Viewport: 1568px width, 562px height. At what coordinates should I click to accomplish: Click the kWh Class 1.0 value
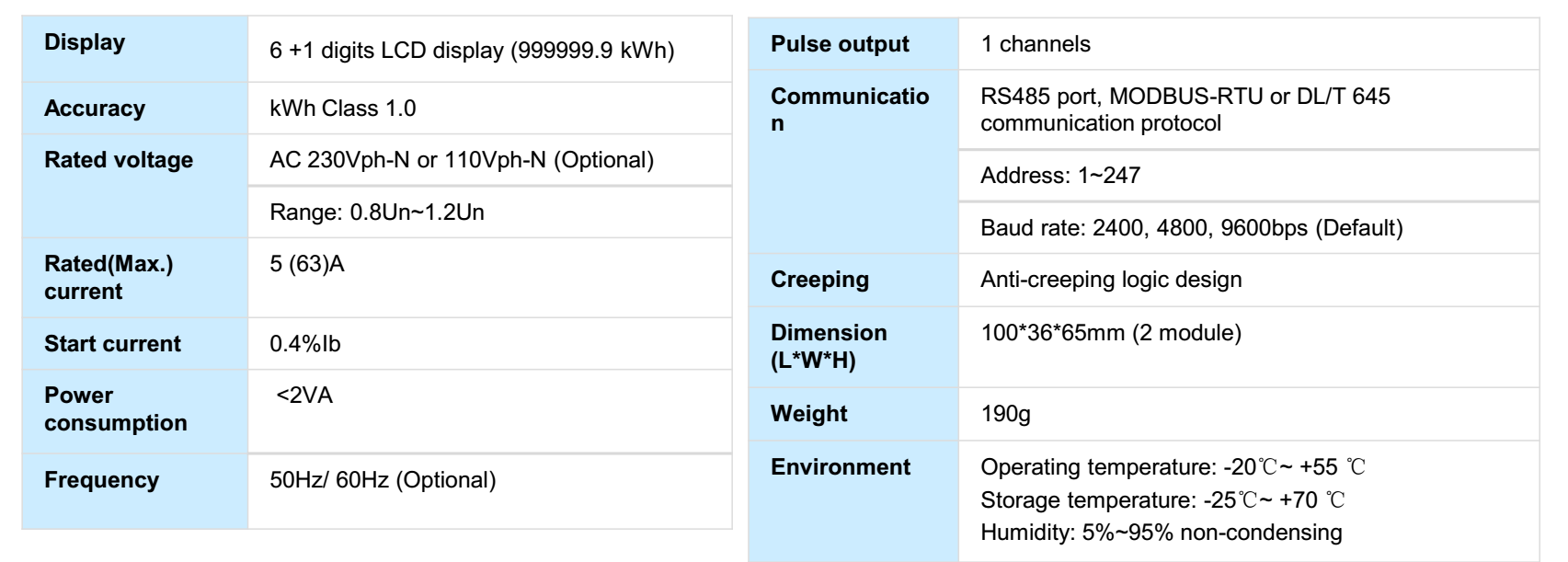343,109
